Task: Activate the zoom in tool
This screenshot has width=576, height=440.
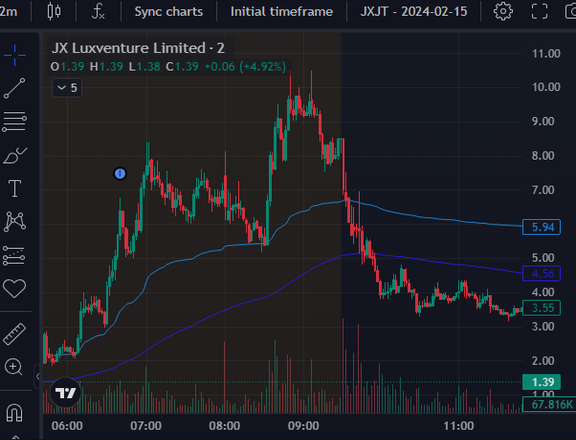Action: point(14,367)
